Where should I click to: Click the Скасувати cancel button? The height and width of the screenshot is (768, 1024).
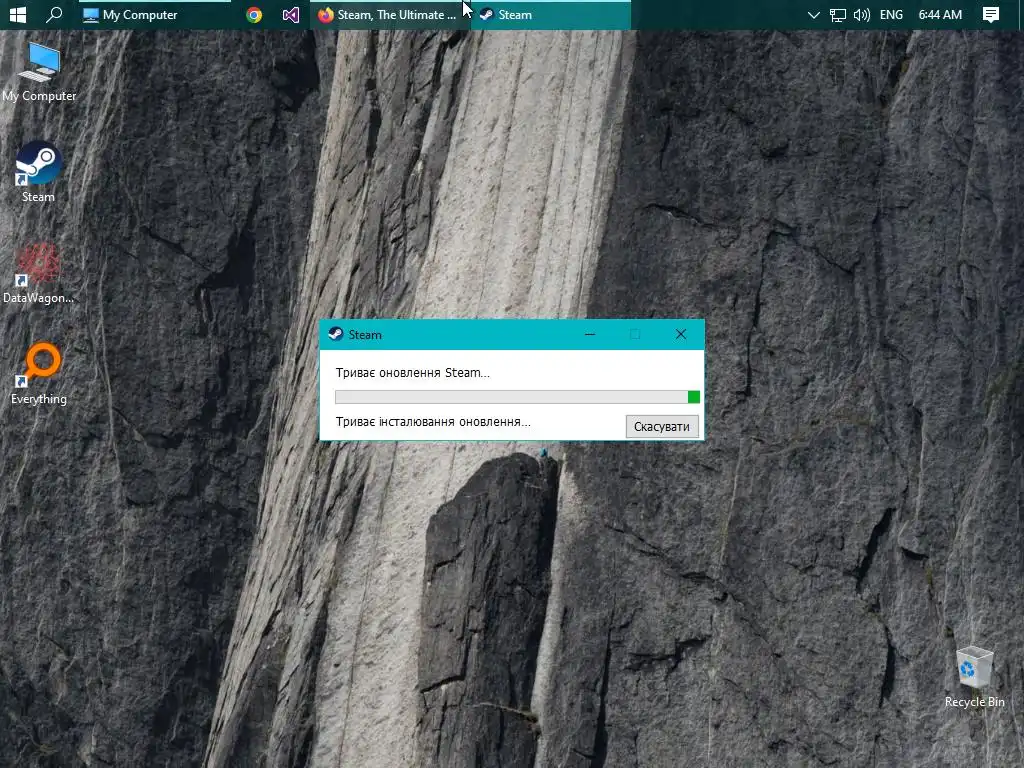click(662, 426)
